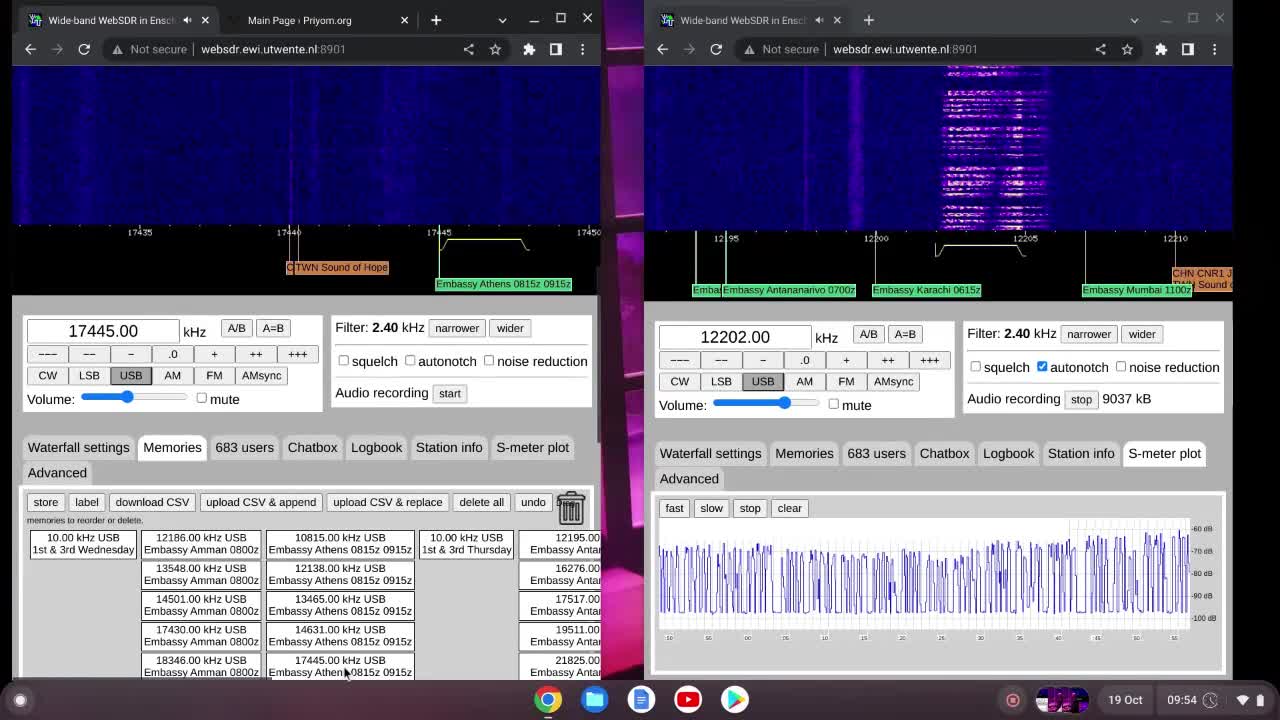Image resolution: width=1280 pixels, height=720 pixels.
Task: Open extensions puzzle icon in left browser
Action: pyautogui.click(x=529, y=49)
